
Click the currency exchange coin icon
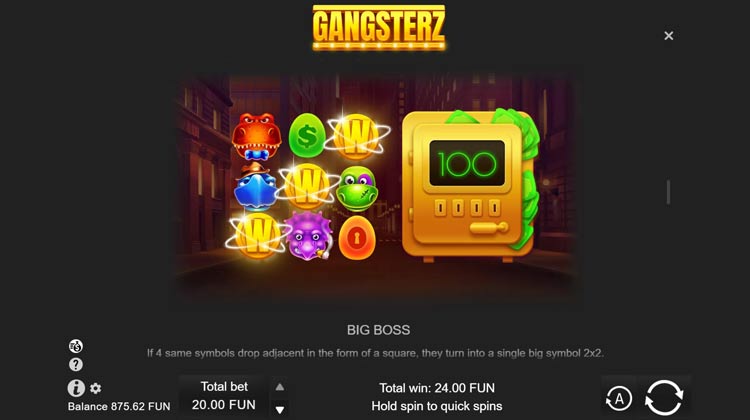tap(76, 346)
